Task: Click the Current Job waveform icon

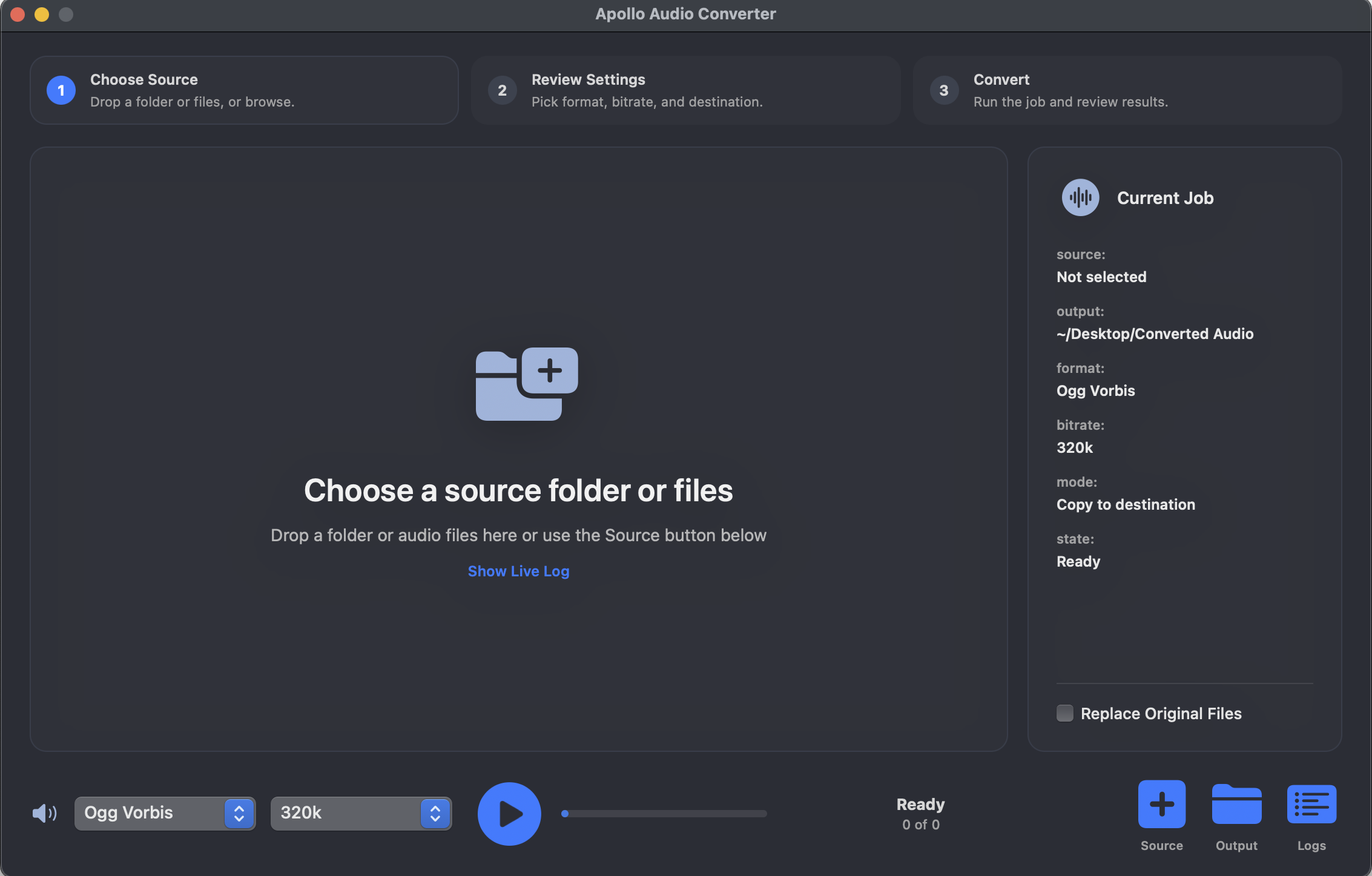Action: (1080, 197)
